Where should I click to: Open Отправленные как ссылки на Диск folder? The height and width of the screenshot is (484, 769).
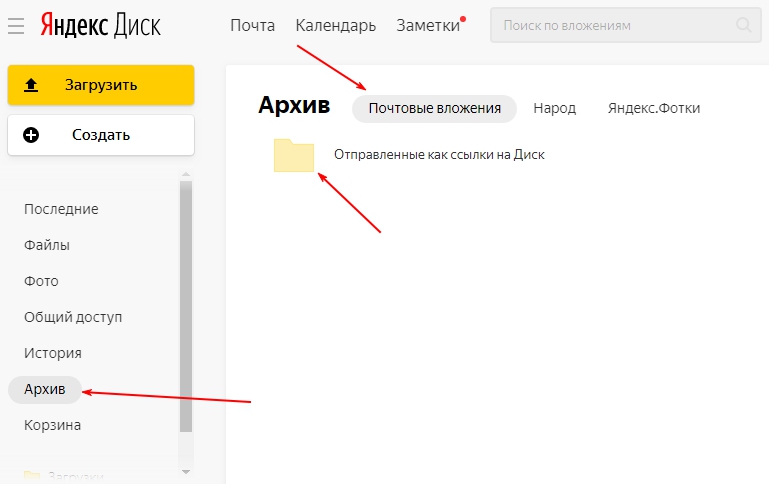coord(439,155)
